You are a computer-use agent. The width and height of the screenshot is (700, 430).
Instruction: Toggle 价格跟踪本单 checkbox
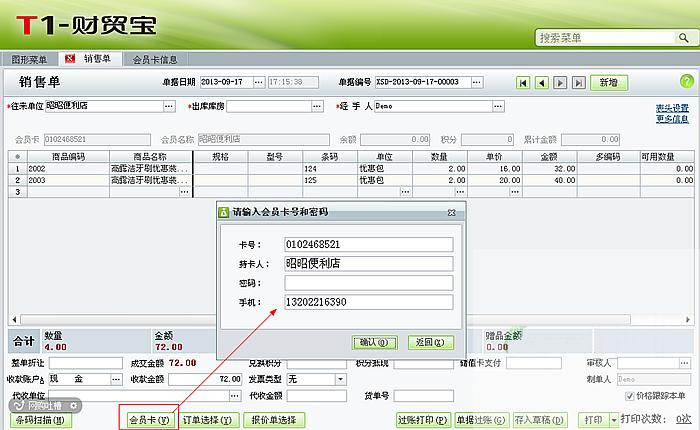630,396
